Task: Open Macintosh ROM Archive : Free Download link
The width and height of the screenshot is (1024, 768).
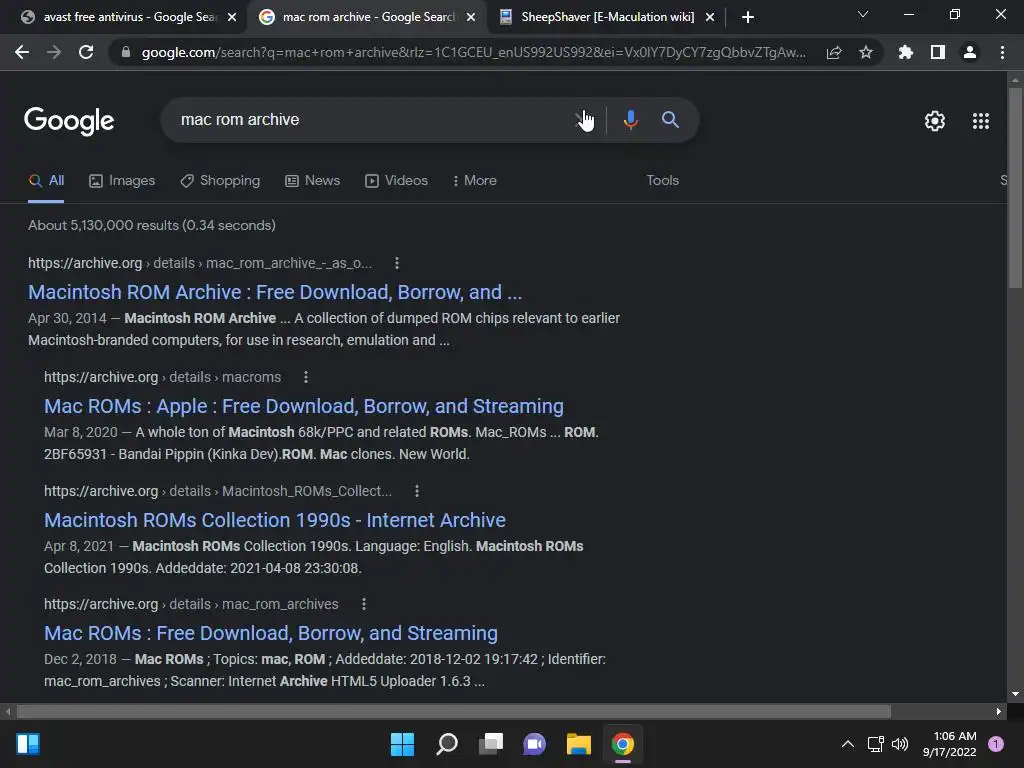Action: point(275,292)
